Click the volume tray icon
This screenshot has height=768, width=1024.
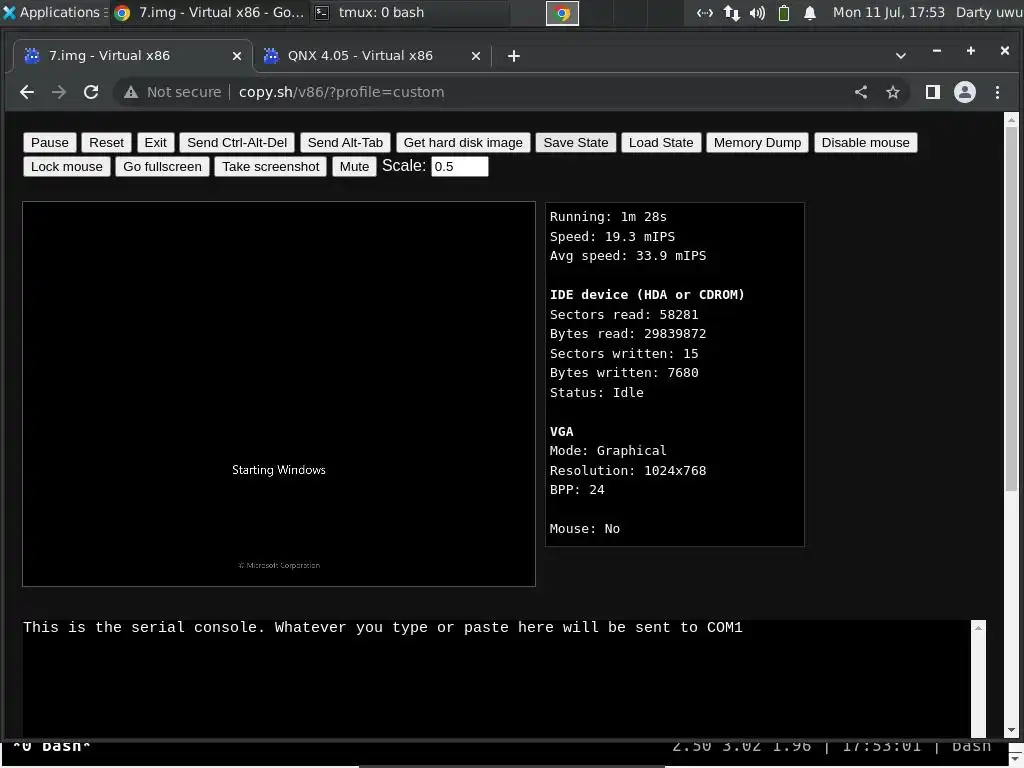click(758, 13)
